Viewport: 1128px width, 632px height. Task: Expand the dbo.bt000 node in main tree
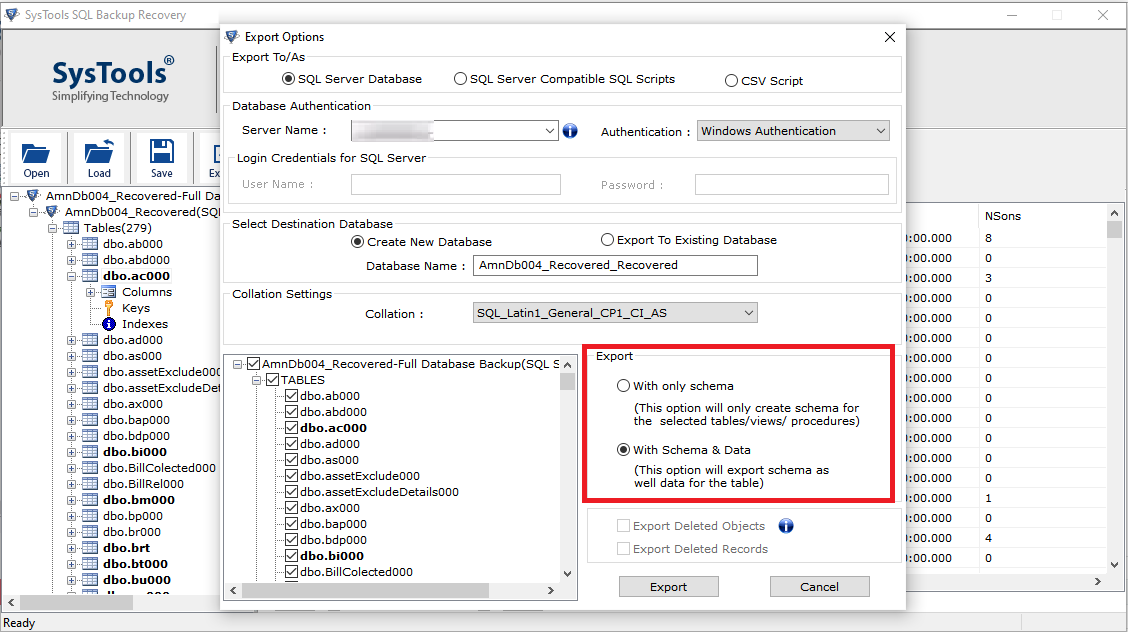[71, 564]
